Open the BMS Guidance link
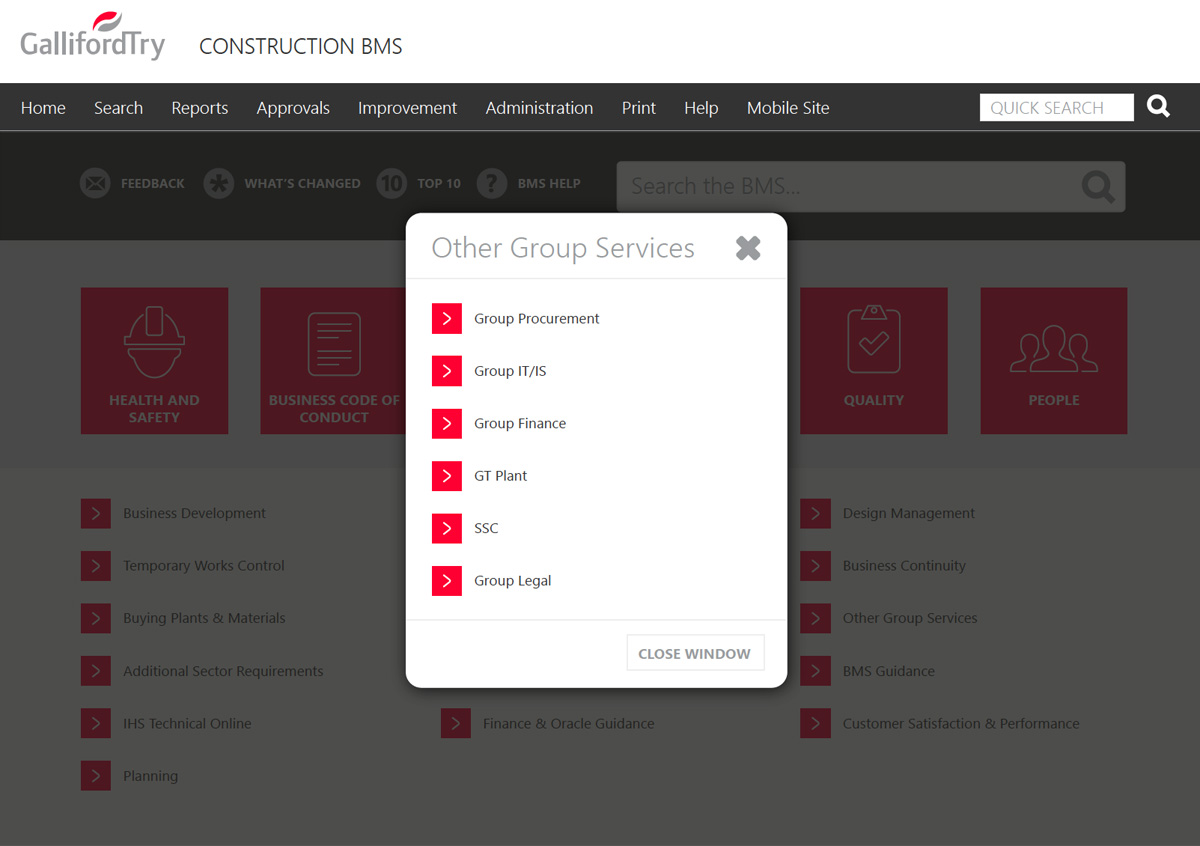Image resolution: width=1200 pixels, height=846 pixels. click(889, 671)
